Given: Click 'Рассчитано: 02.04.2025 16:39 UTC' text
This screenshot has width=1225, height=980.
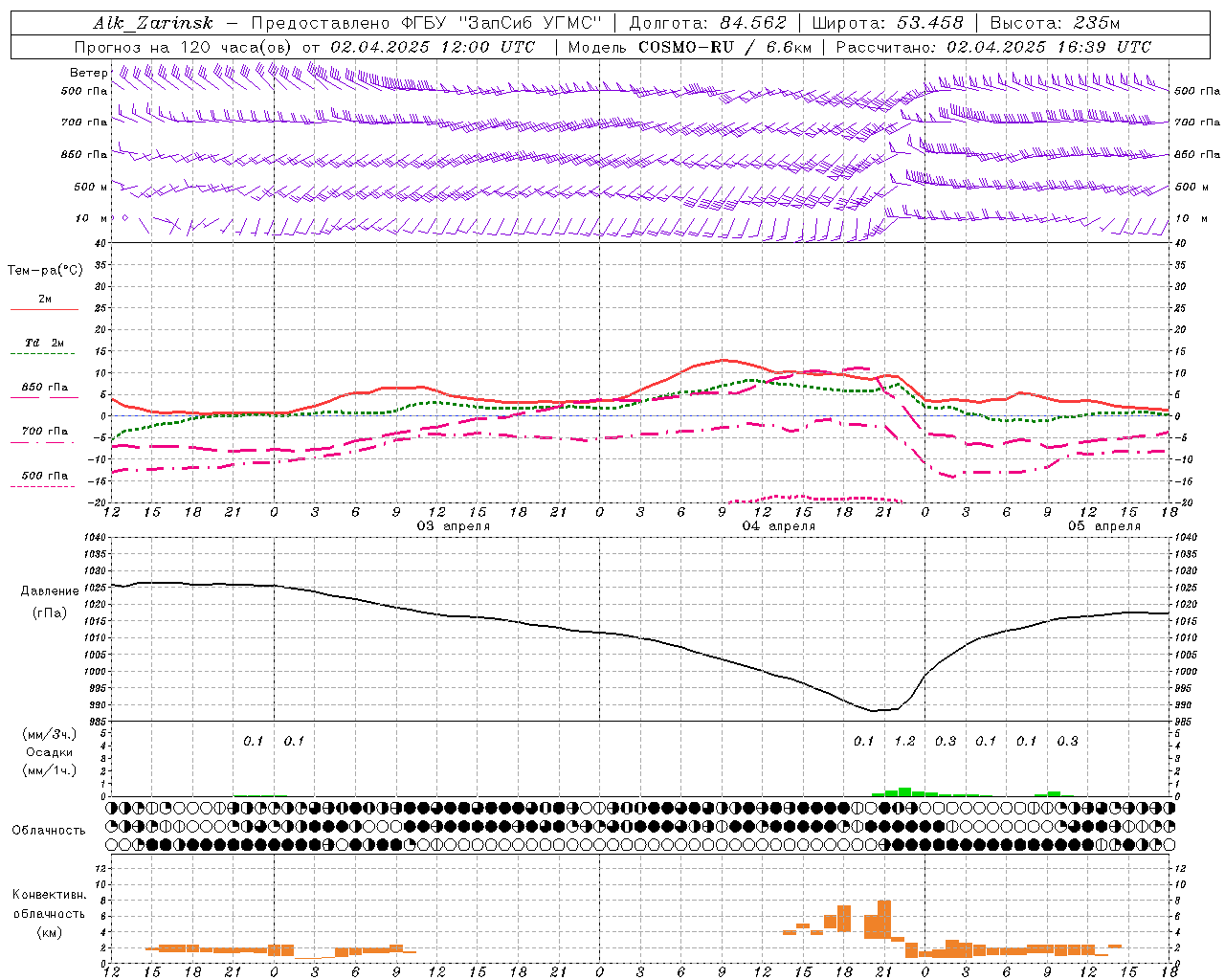Looking at the screenshot, I should click(x=993, y=47).
